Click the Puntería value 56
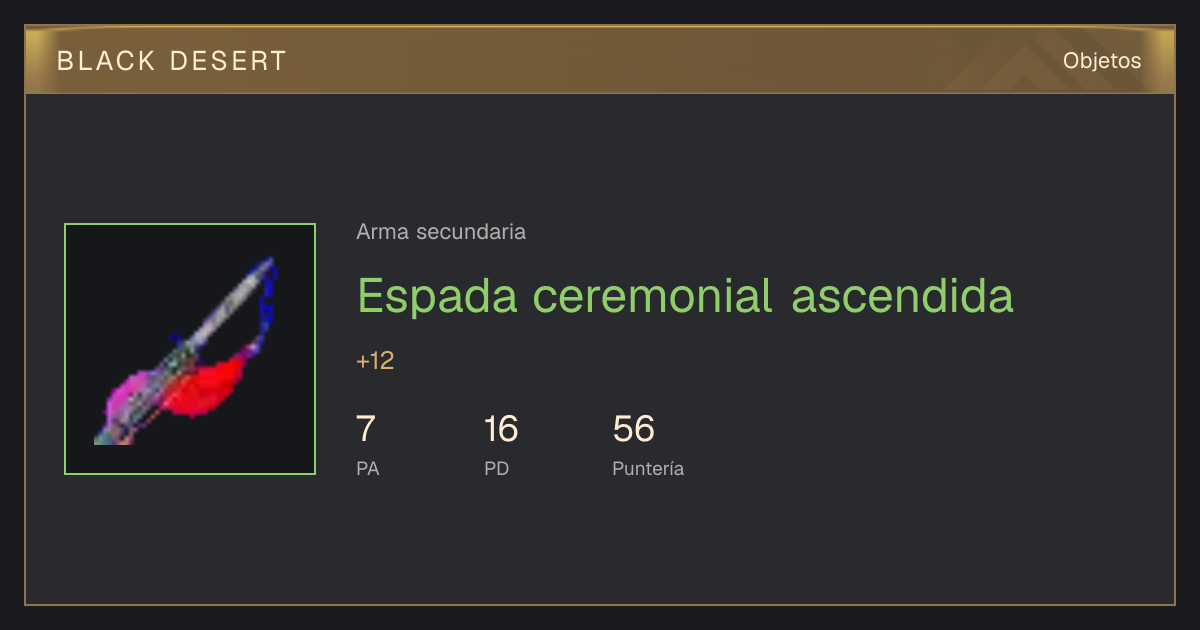1200x630 pixels. (633, 429)
